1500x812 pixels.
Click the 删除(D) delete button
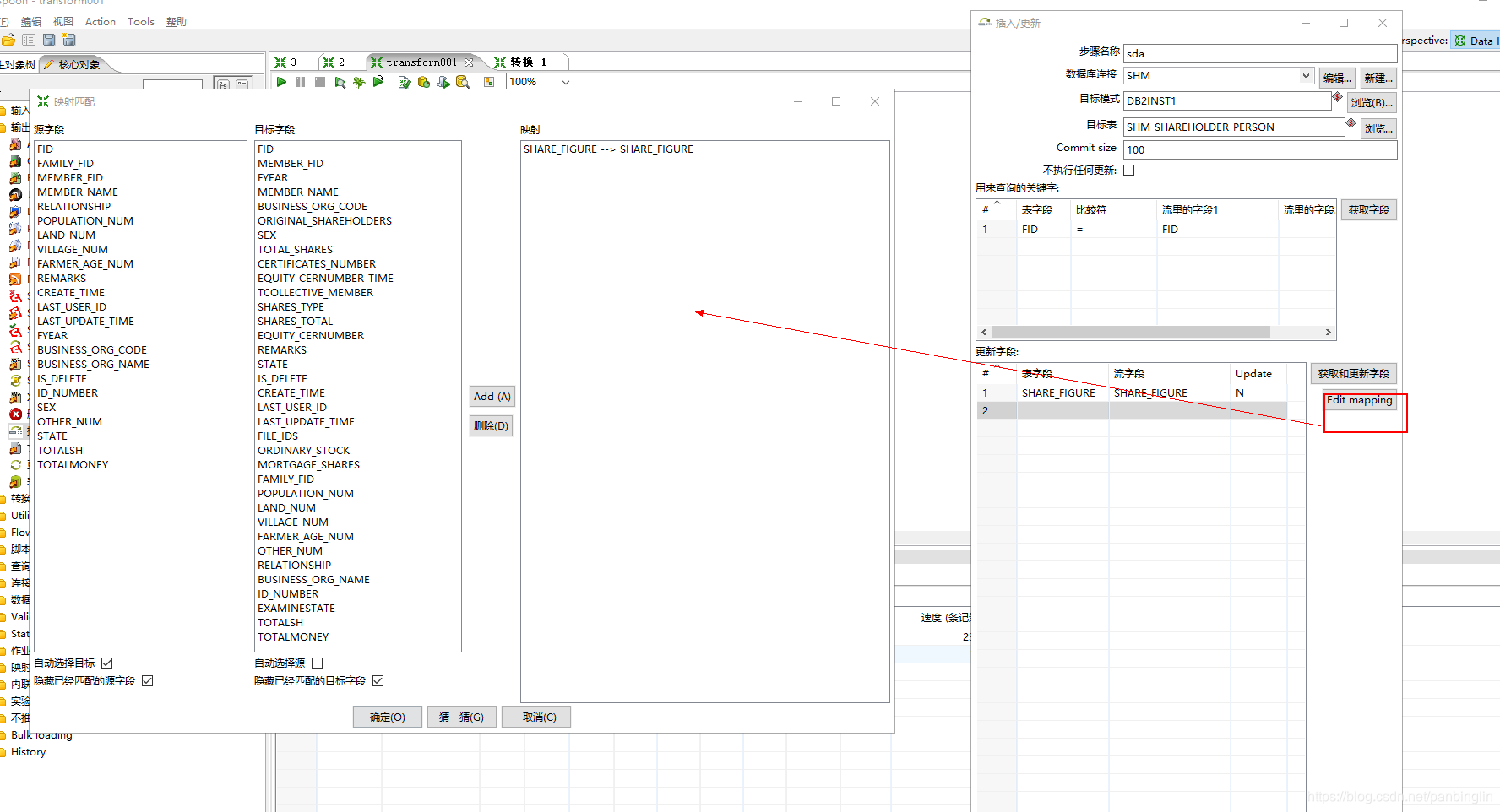click(x=492, y=426)
